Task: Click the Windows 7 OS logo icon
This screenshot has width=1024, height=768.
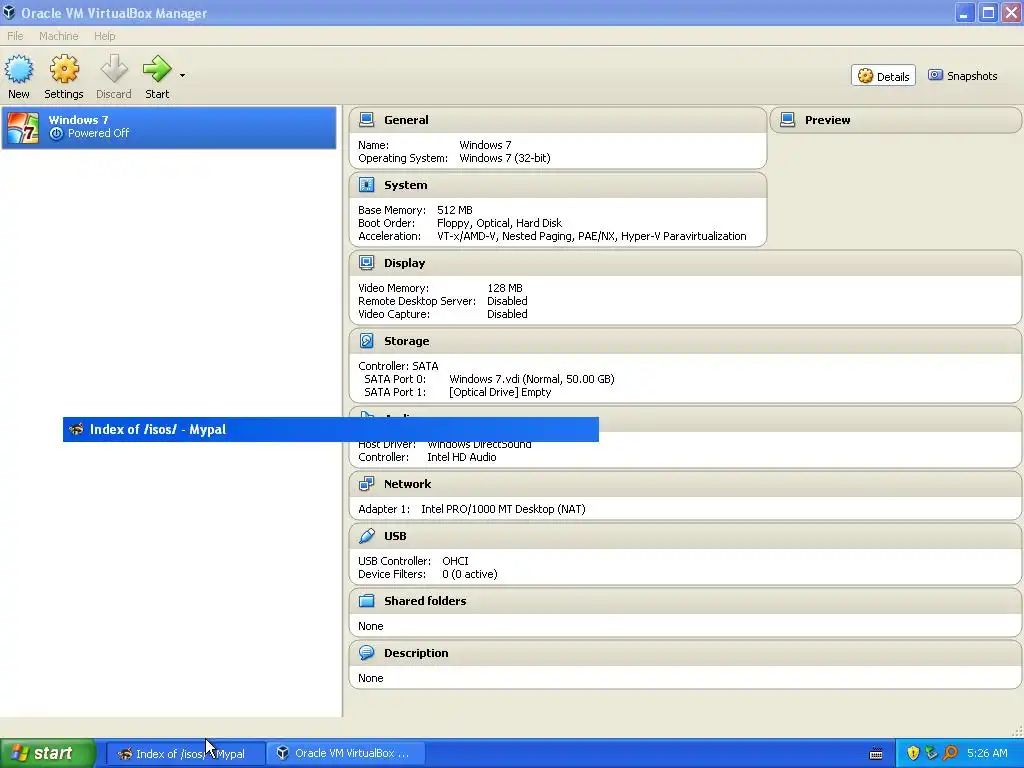Action: [23, 127]
